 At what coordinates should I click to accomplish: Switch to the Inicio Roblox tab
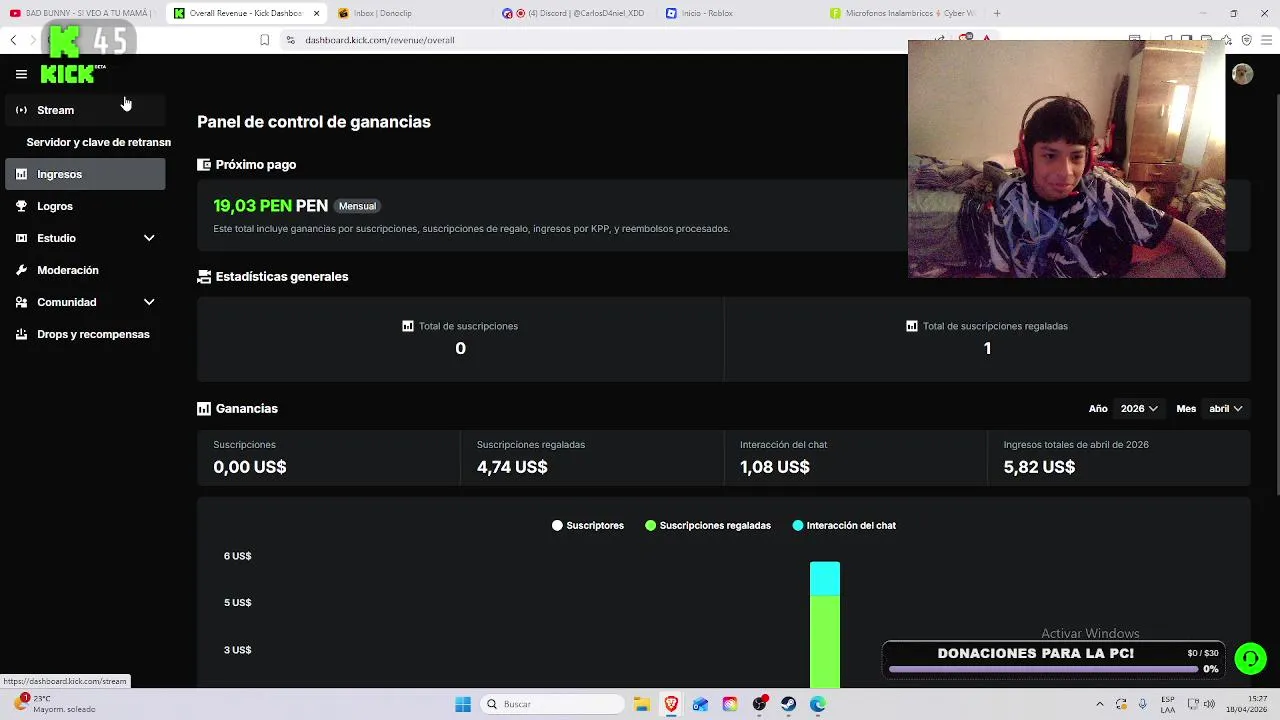[x=738, y=13]
